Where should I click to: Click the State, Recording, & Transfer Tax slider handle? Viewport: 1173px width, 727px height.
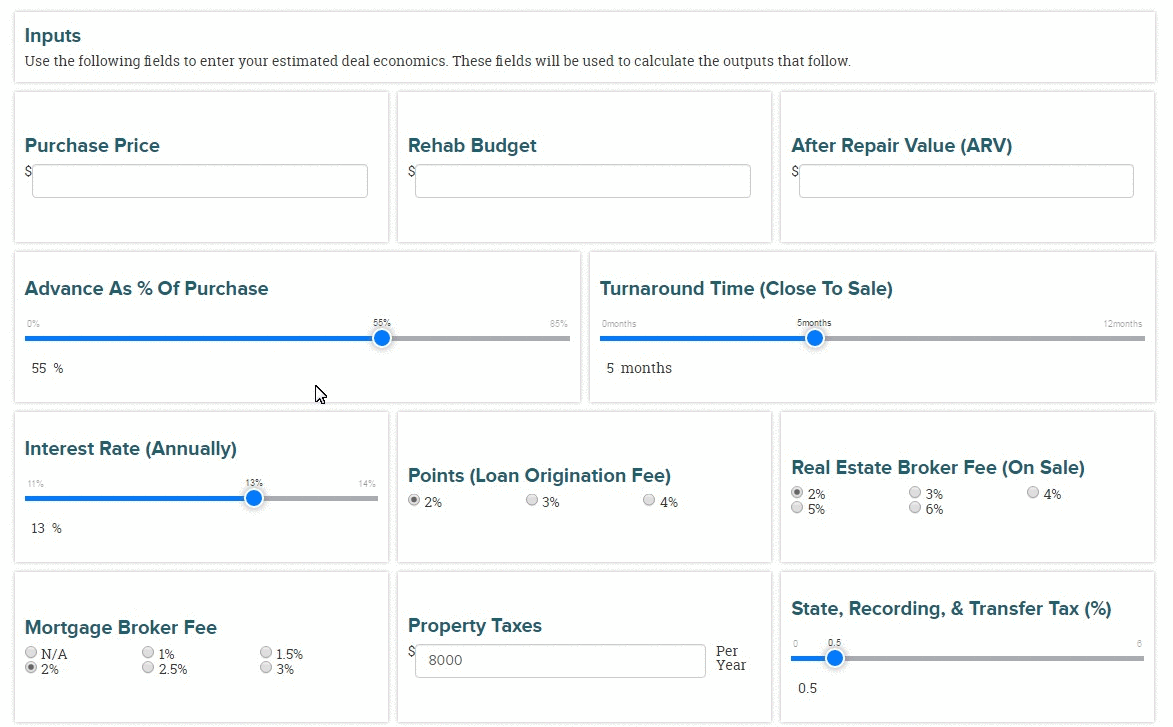pos(835,658)
